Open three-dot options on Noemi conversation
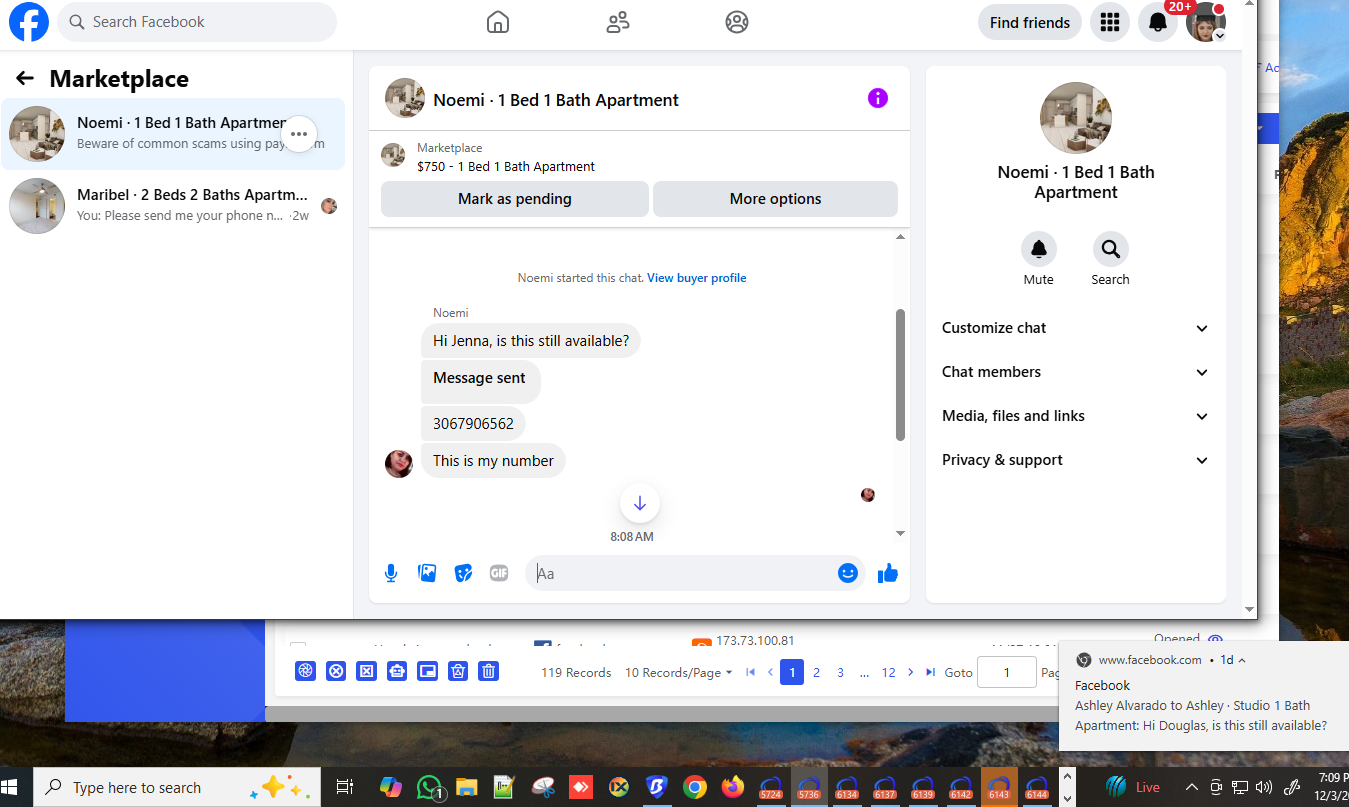 click(299, 134)
